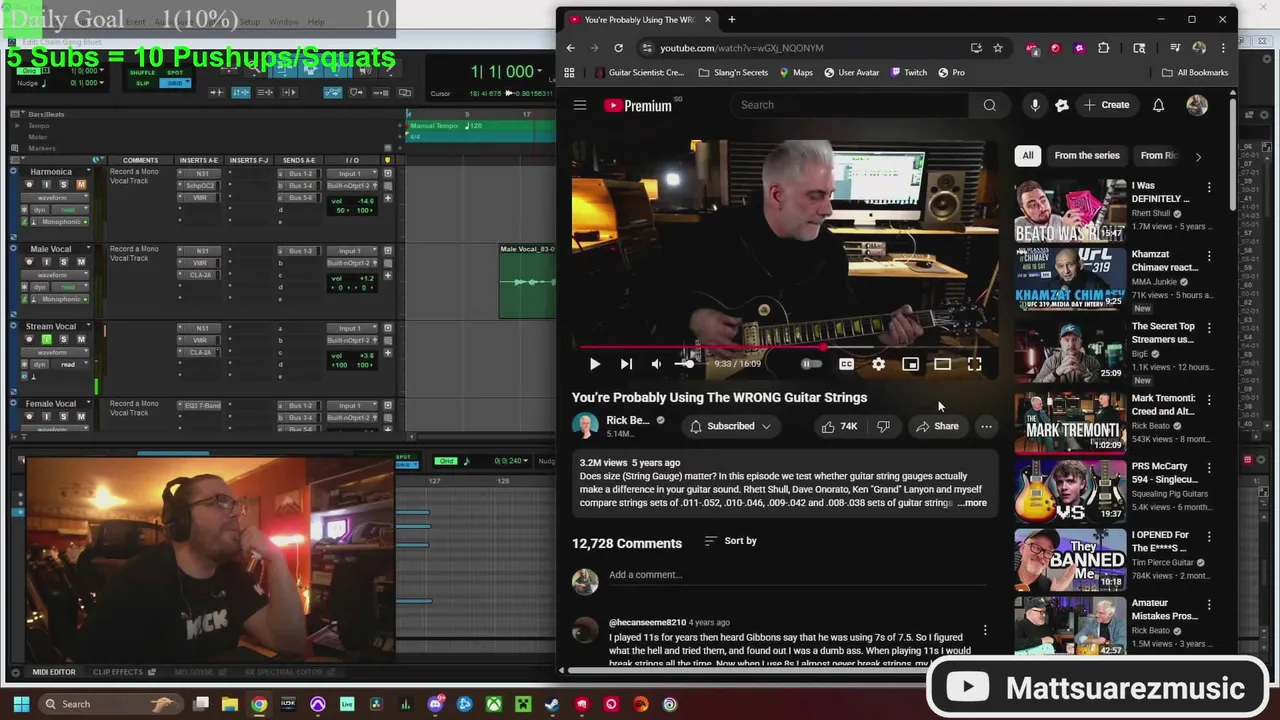The width and height of the screenshot is (1280, 720).
Task: Open the PRS McCarty 594 video
Action: [x=1070, y=490]
